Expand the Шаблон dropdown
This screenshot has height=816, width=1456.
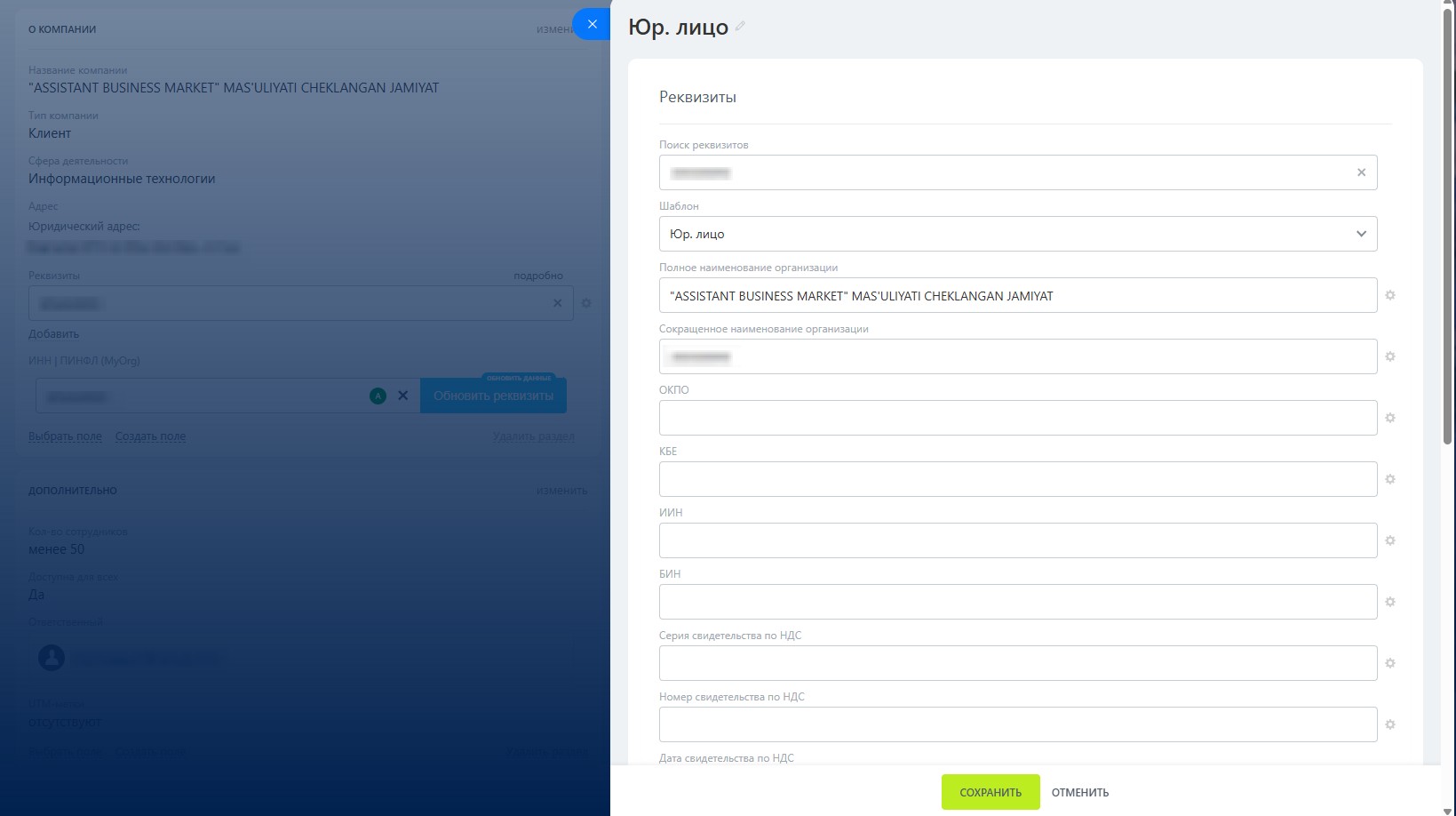point(1018,234)
